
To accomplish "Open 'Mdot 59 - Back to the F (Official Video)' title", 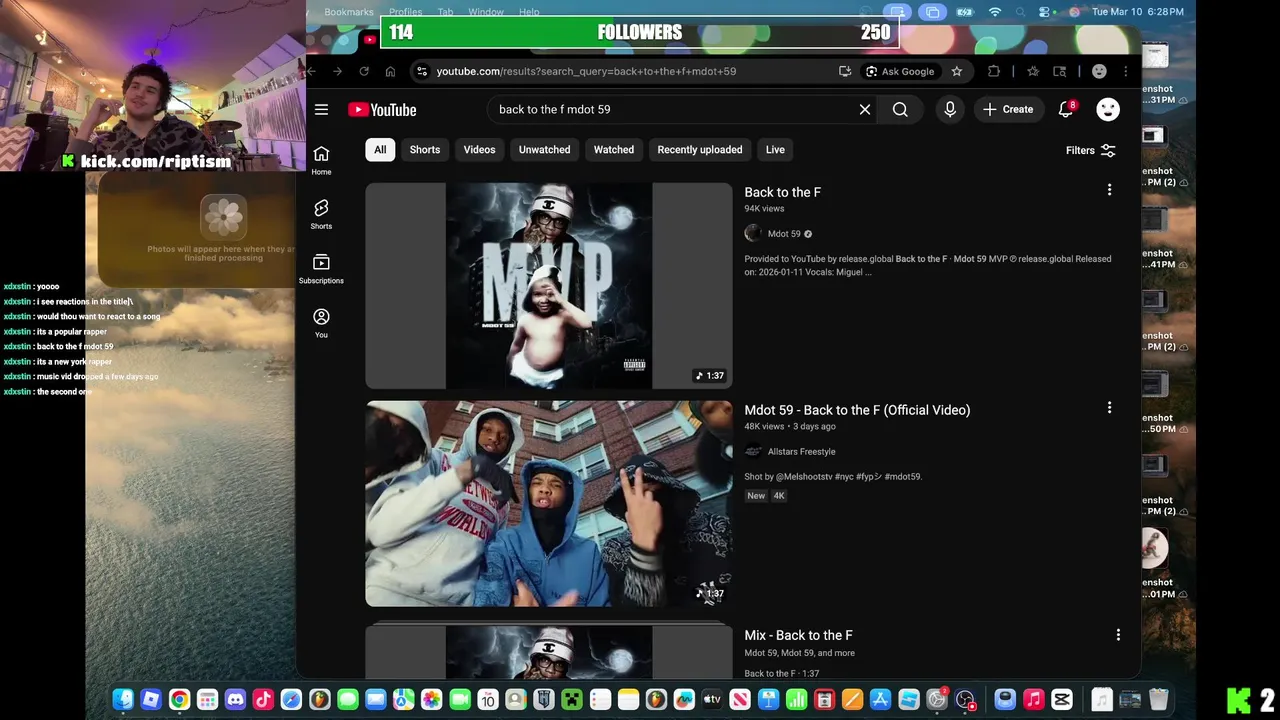I will (x=857, y=410).
